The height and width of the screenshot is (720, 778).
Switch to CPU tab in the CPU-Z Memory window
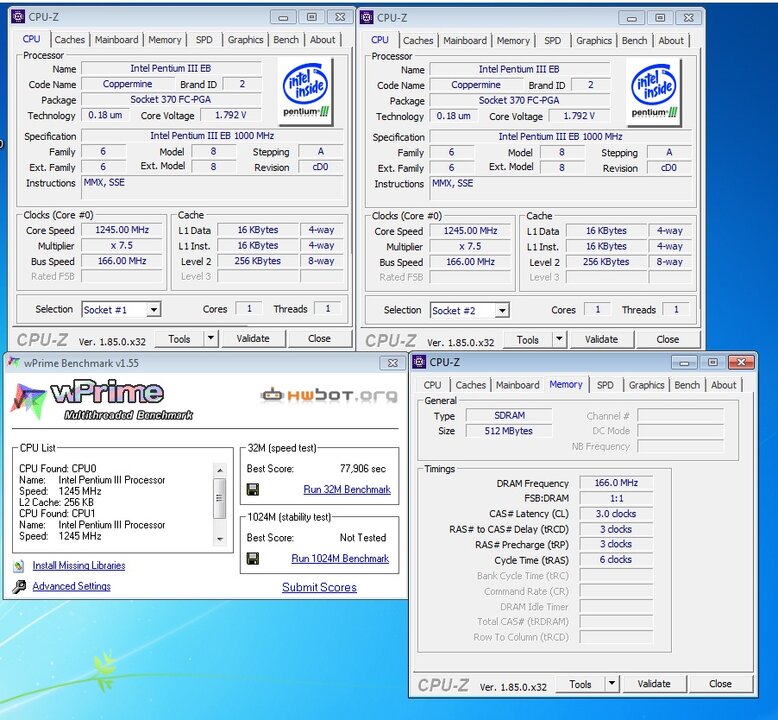[x=432, y=385]
